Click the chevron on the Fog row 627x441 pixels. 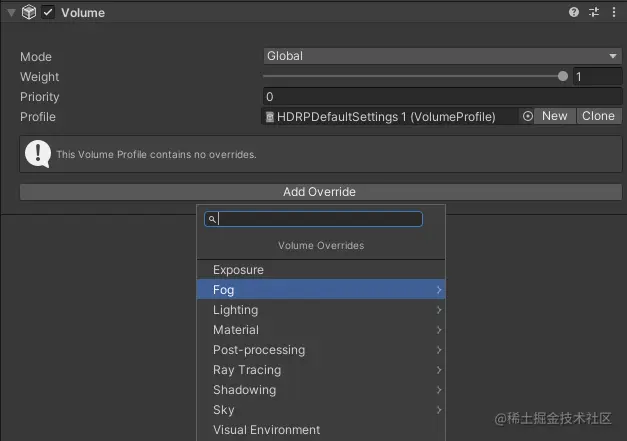click(x=439, y=289)
